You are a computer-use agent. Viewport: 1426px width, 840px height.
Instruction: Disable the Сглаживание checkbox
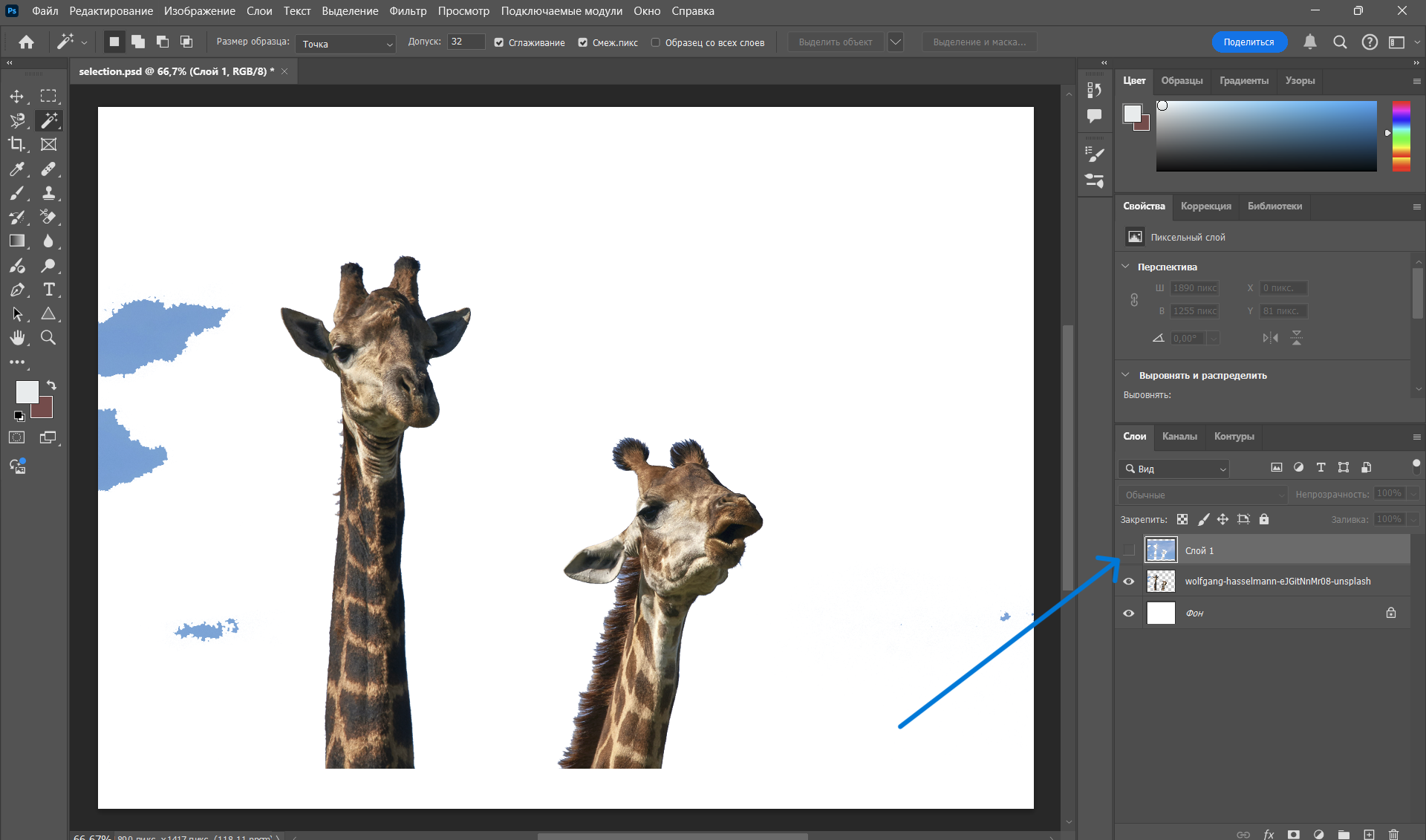(499, 42)
